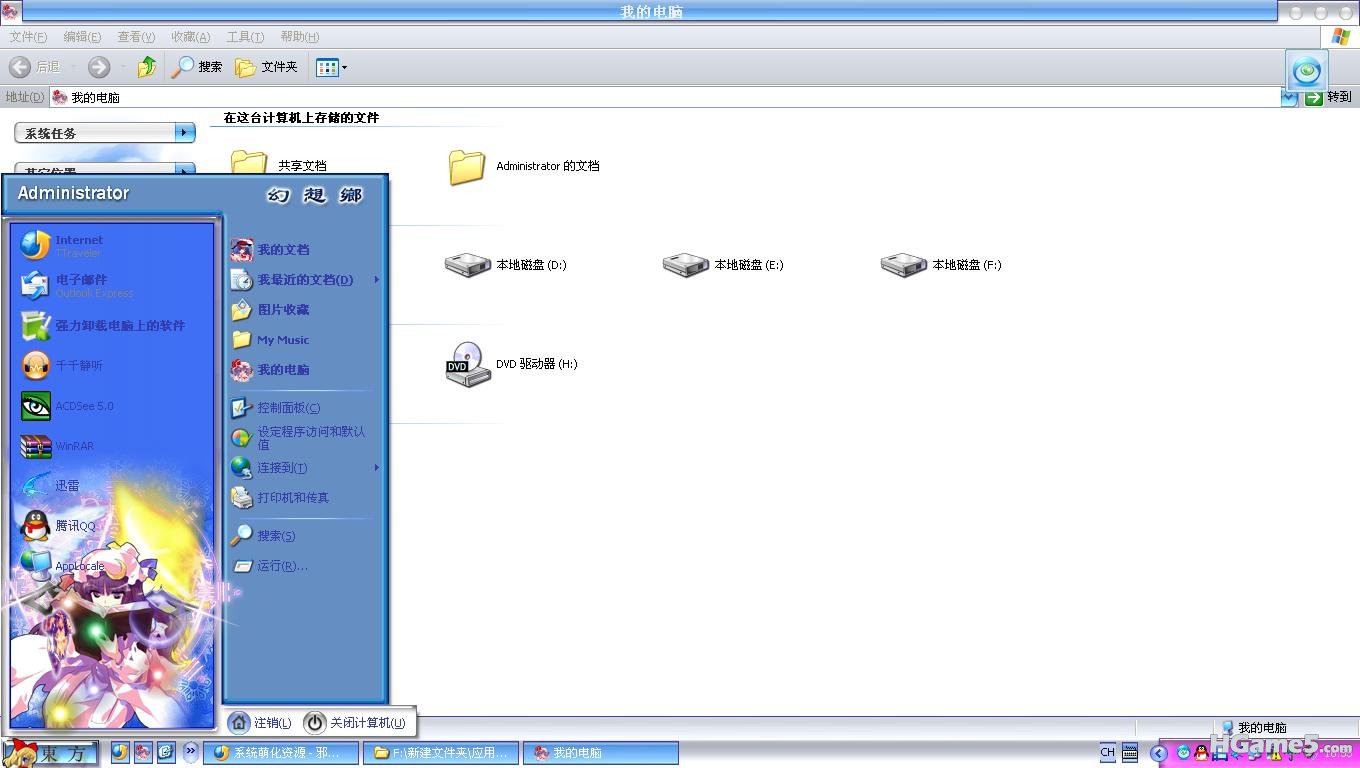
Task: Click the yellow warning tray icon
Action: [1276, 757]
